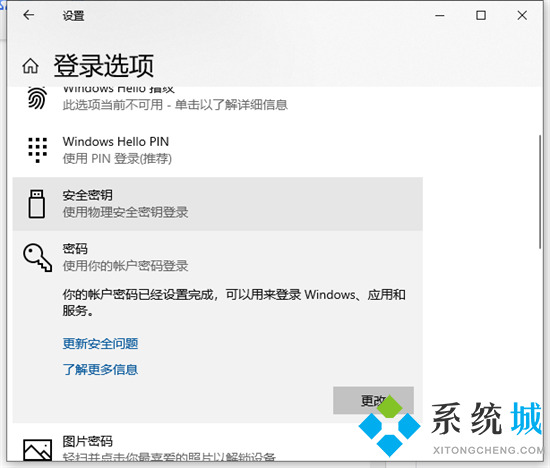The image size is (550, 468).
Task: Go back with the arrow icon
Action: (28, 15)
